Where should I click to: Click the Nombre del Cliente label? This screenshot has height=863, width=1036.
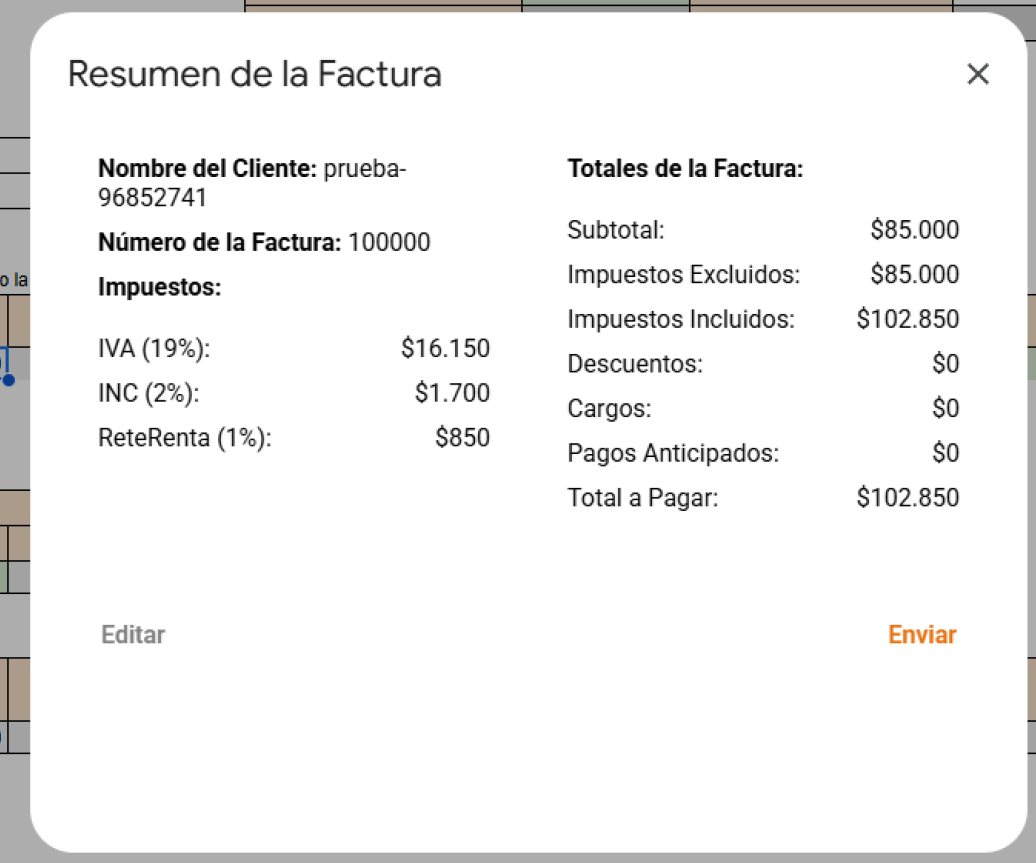(x=207, y=169)
